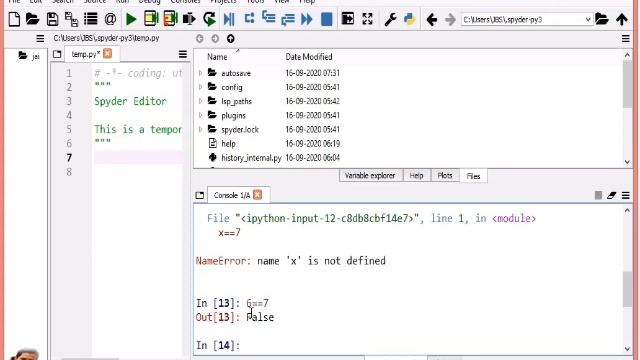The width and height of the screenshot is (640, 360).
Task: Expand the autosave folder
Action: coord(200,73)
